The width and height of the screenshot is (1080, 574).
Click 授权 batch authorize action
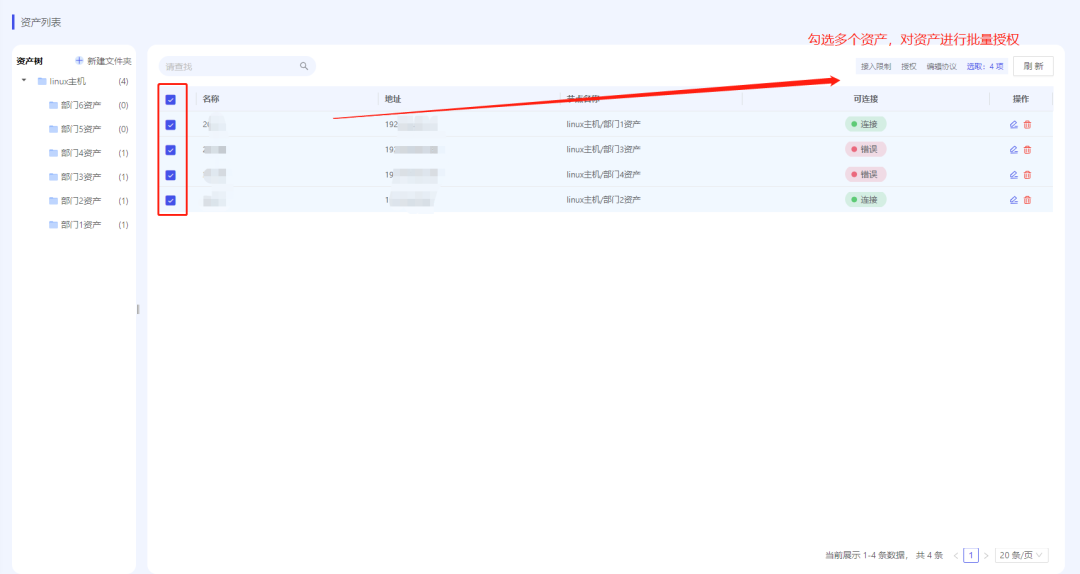(908, 66)
